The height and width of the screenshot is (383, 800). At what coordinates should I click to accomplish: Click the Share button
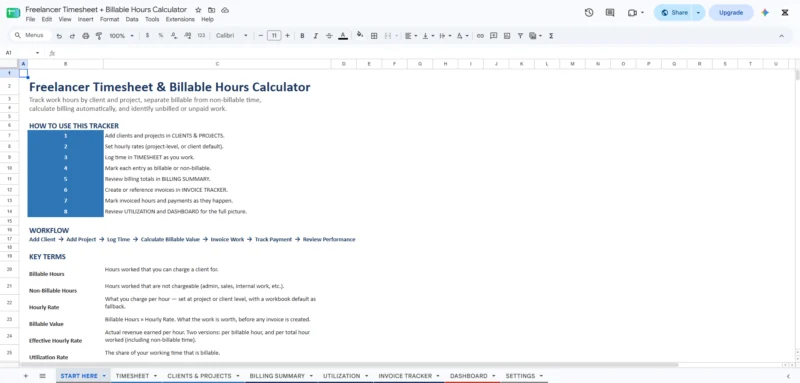(674, 13)
